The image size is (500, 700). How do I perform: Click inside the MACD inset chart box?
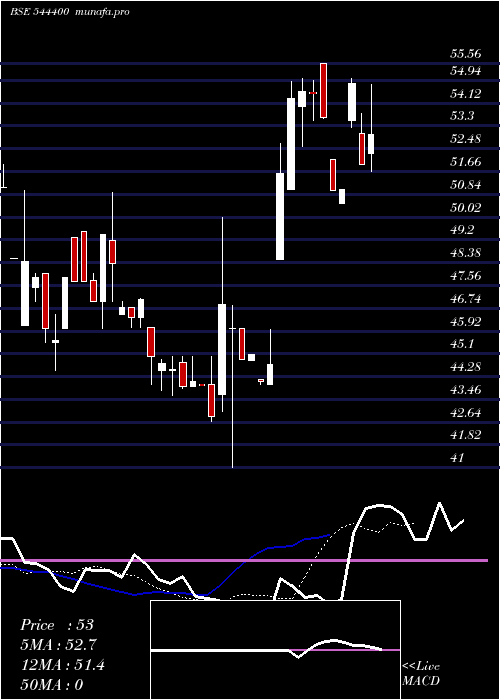[275, 650]
